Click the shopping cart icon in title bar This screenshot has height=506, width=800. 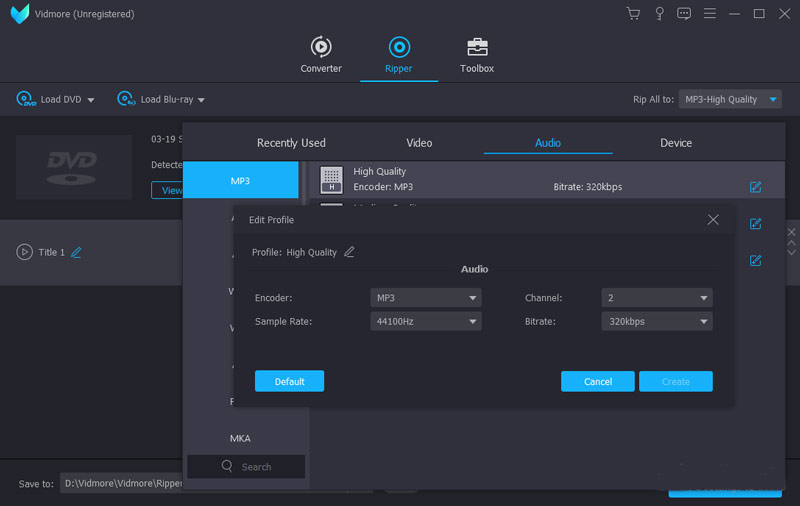pyautogui.click(x=633, y=14)
